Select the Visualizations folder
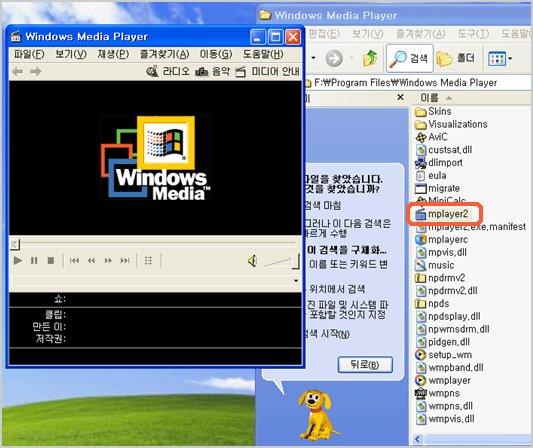Viewport: 533px width, 448px height. coord(451,124)
